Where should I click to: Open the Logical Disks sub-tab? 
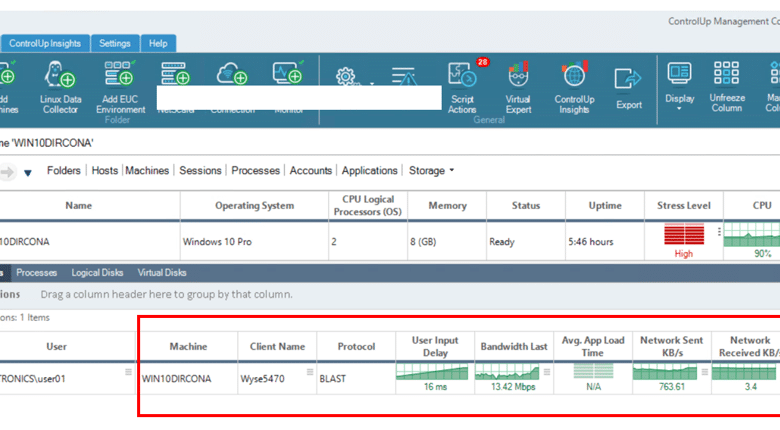(97, 273)
